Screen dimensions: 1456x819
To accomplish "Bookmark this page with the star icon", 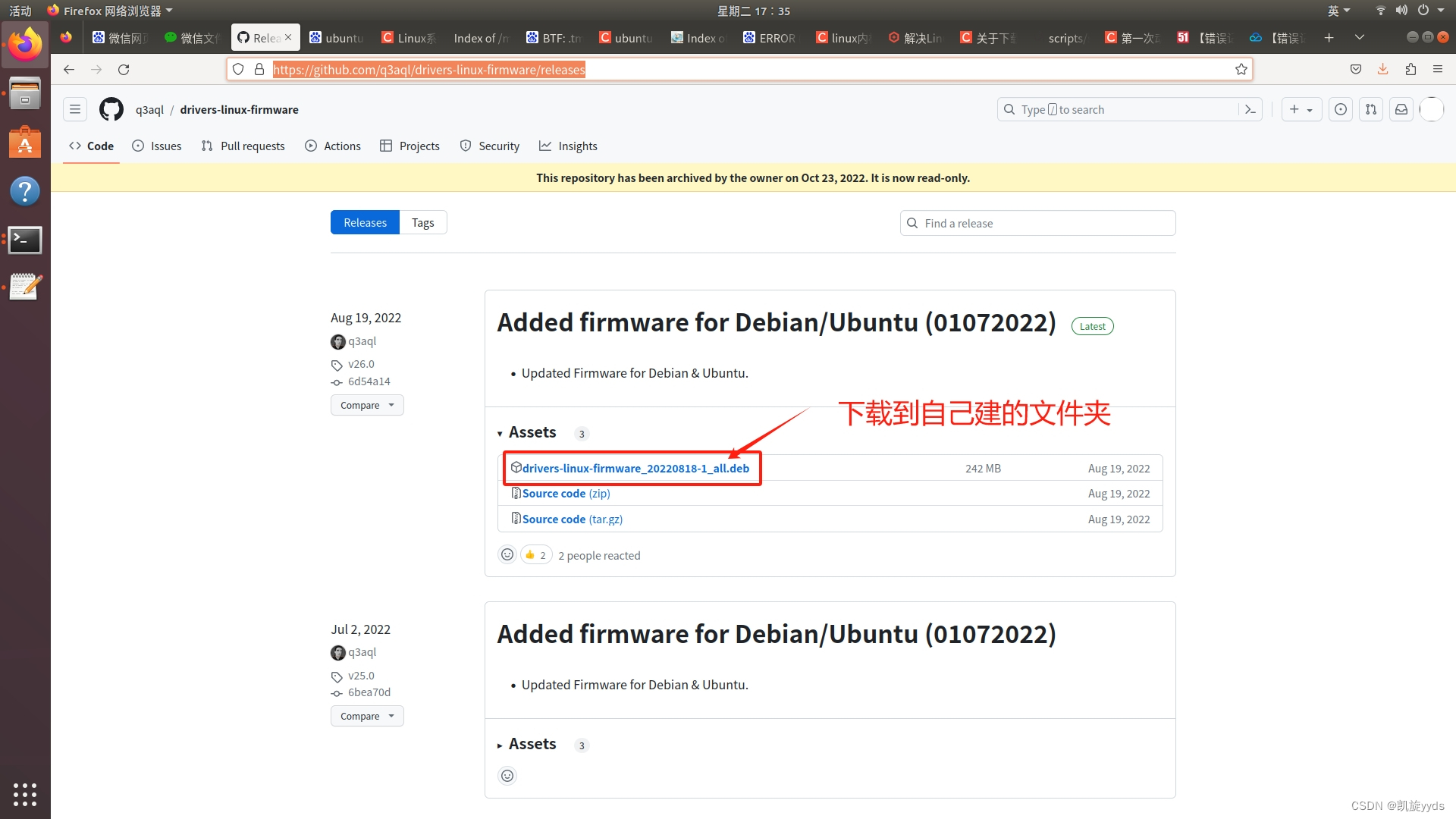I will [x=1241, y=69].
